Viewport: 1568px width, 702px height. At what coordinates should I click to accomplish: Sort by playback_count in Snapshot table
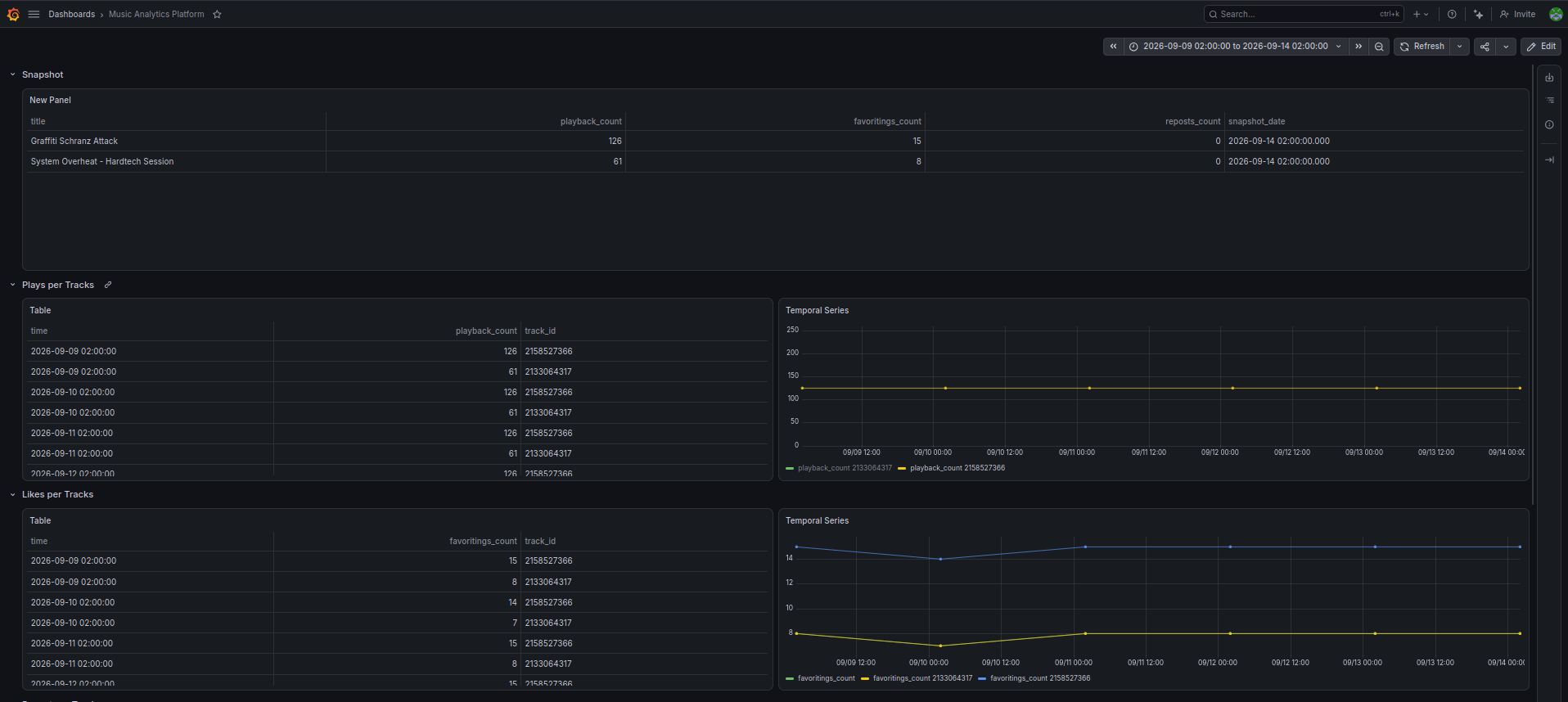591,121
